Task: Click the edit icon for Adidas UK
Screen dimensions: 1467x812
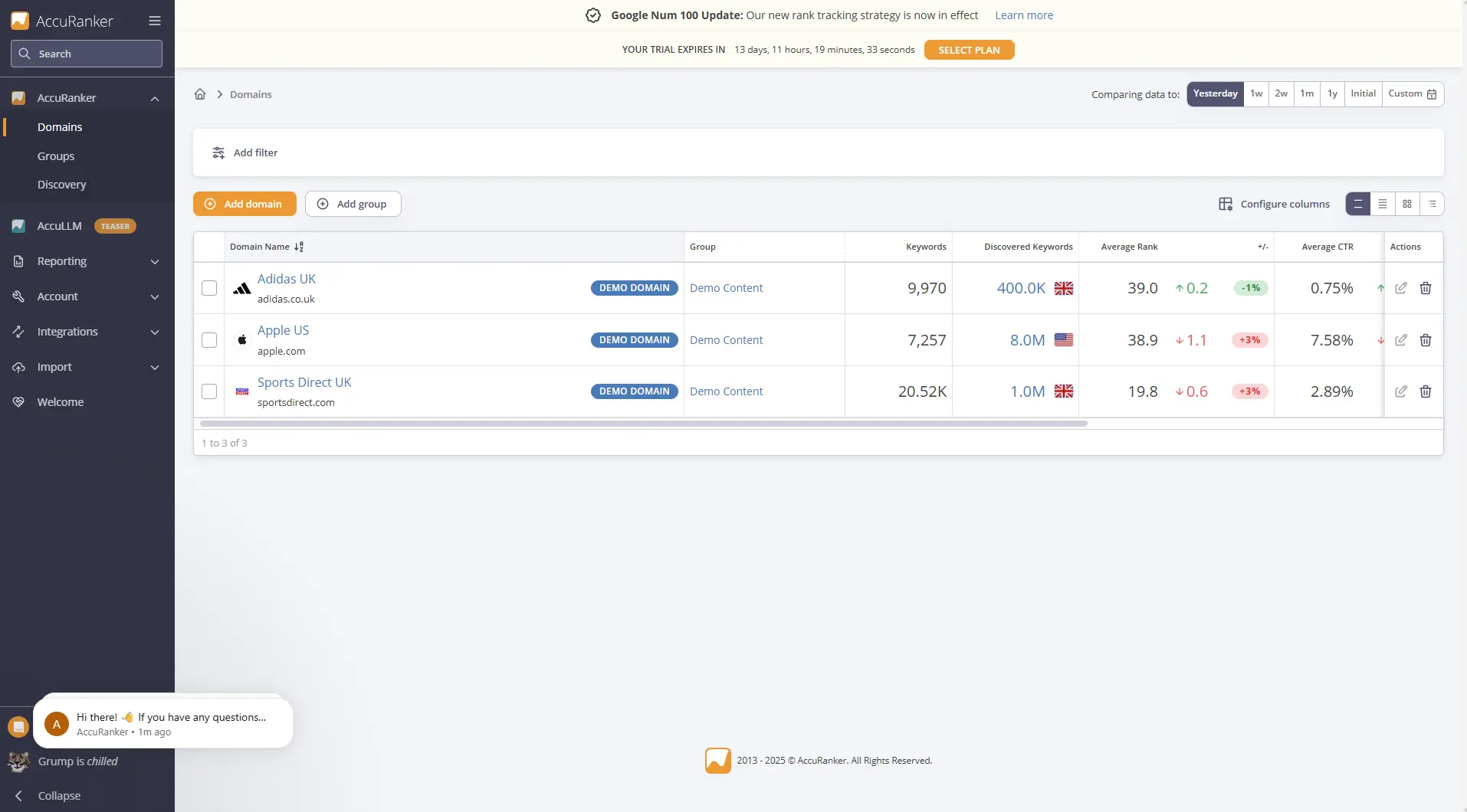Action: (x=1400, y=288)
